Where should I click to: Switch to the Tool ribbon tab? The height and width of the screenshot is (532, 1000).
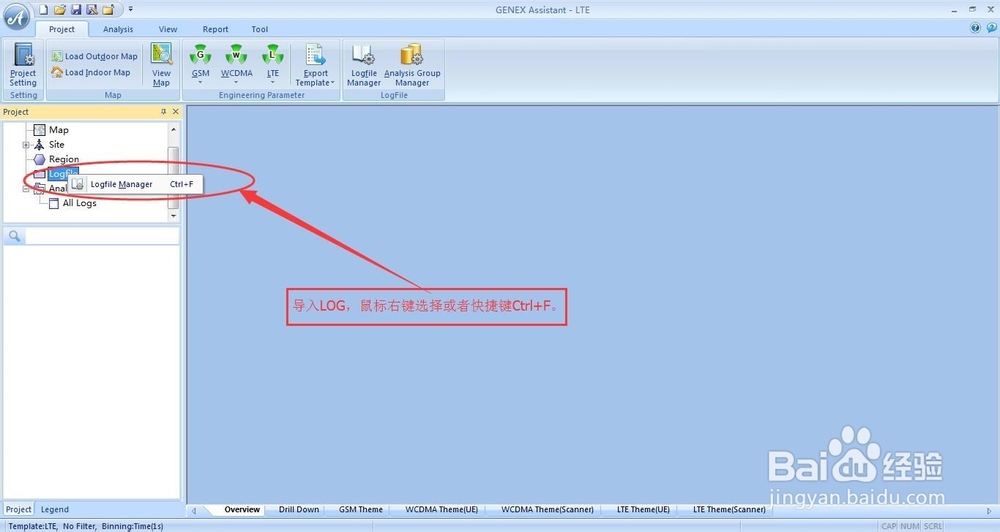260,29
